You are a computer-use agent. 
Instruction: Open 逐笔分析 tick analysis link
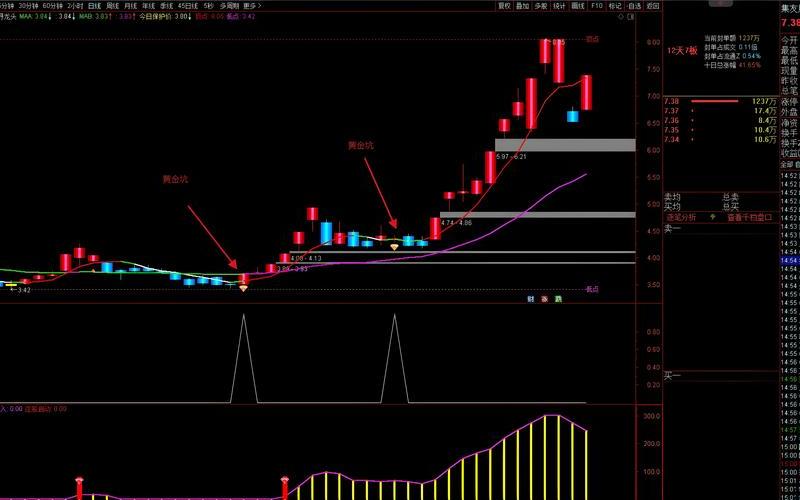coord(681,217)
